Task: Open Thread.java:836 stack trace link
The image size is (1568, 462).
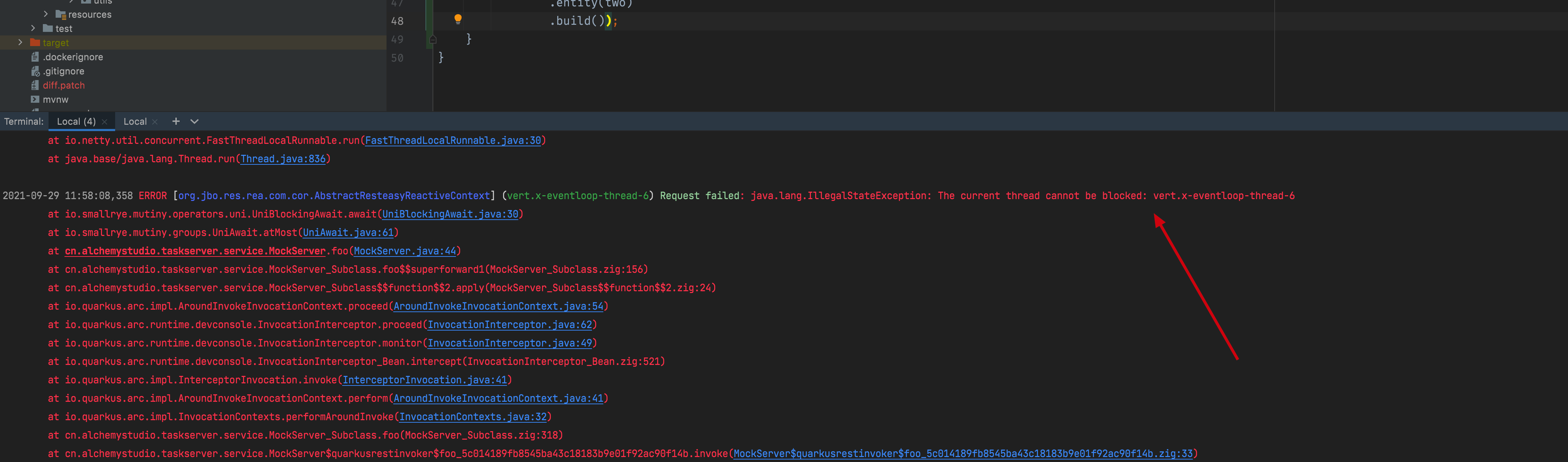Action: (x=283, y=159)
